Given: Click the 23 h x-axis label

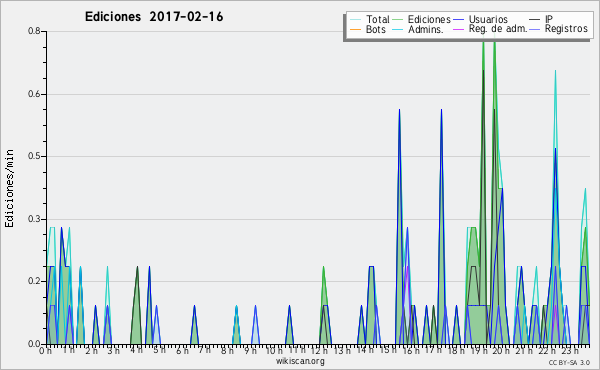Looking at the screenshot, I should tap(570, 351).
